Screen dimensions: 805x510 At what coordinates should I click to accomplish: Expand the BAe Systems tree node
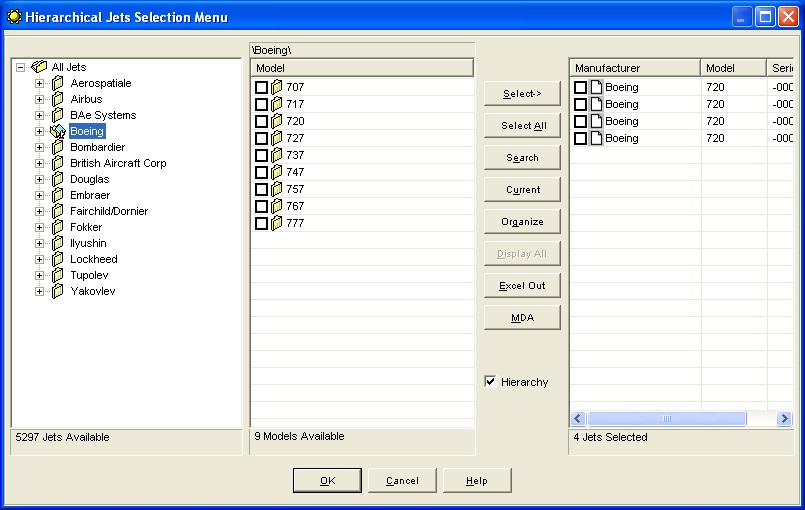click(40, 116)
